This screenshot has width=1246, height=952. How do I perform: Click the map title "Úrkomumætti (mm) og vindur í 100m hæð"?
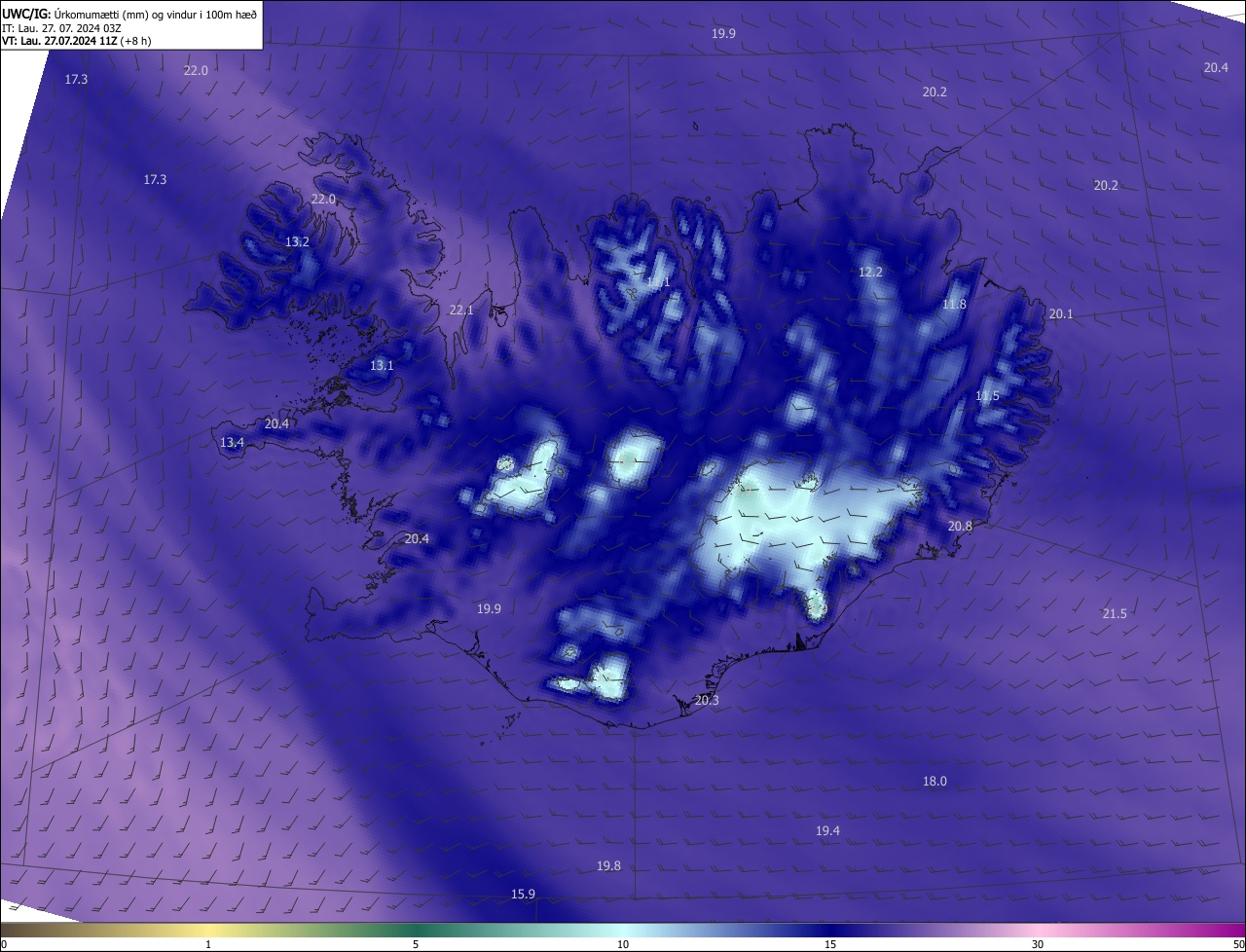tap(155, 15)
